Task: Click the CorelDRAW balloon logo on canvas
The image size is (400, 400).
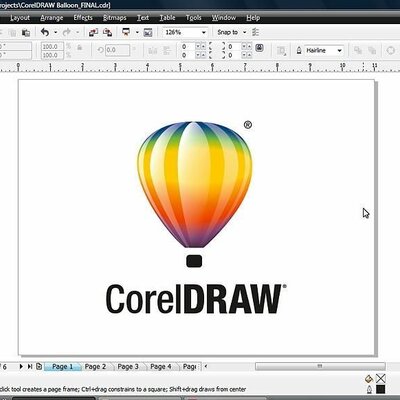Action: point(195,184)
